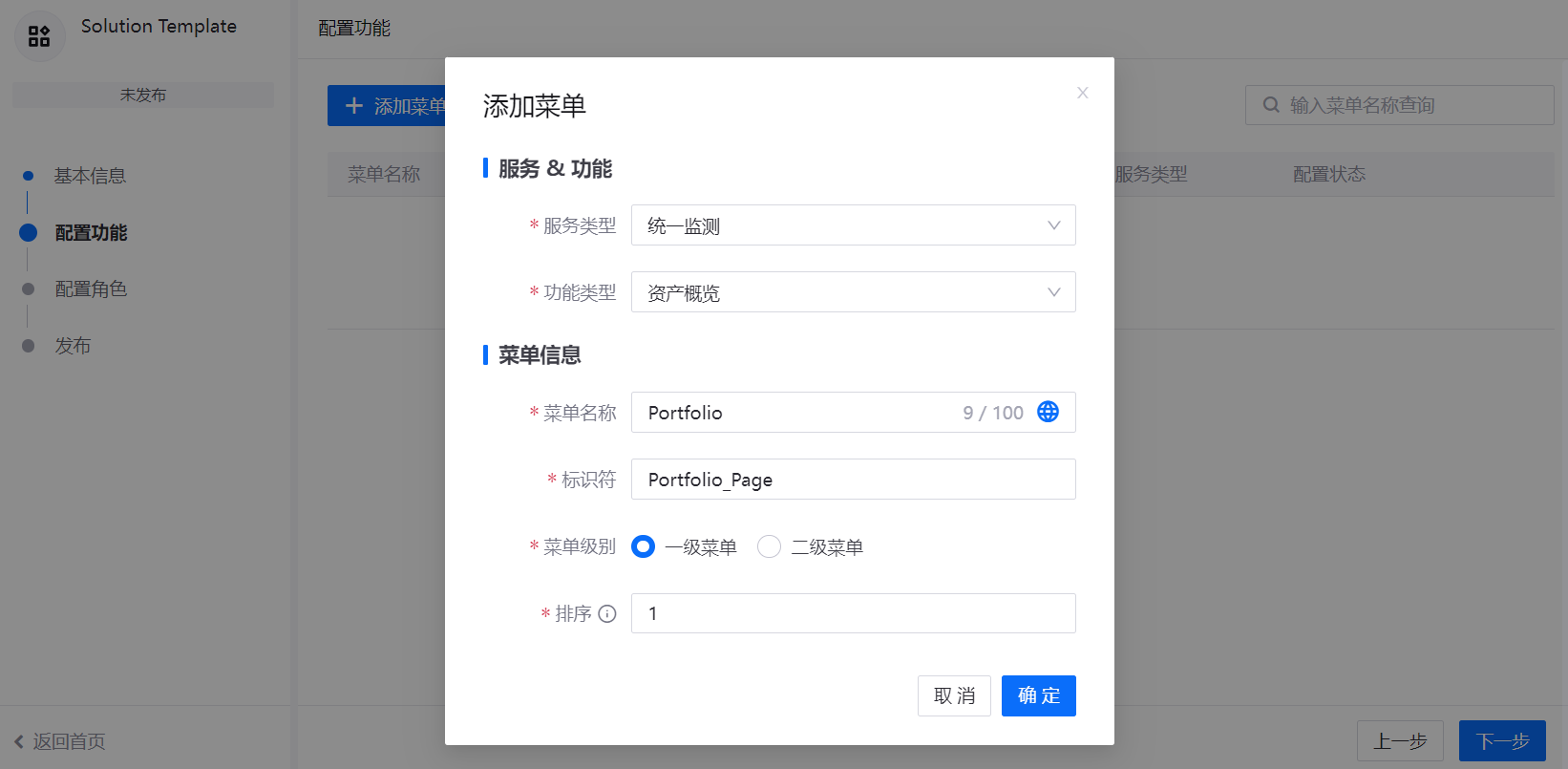This screenshot has height=769, width=1568.
Task: Click the 未发布 status tag
Action: tap(143, 95)
